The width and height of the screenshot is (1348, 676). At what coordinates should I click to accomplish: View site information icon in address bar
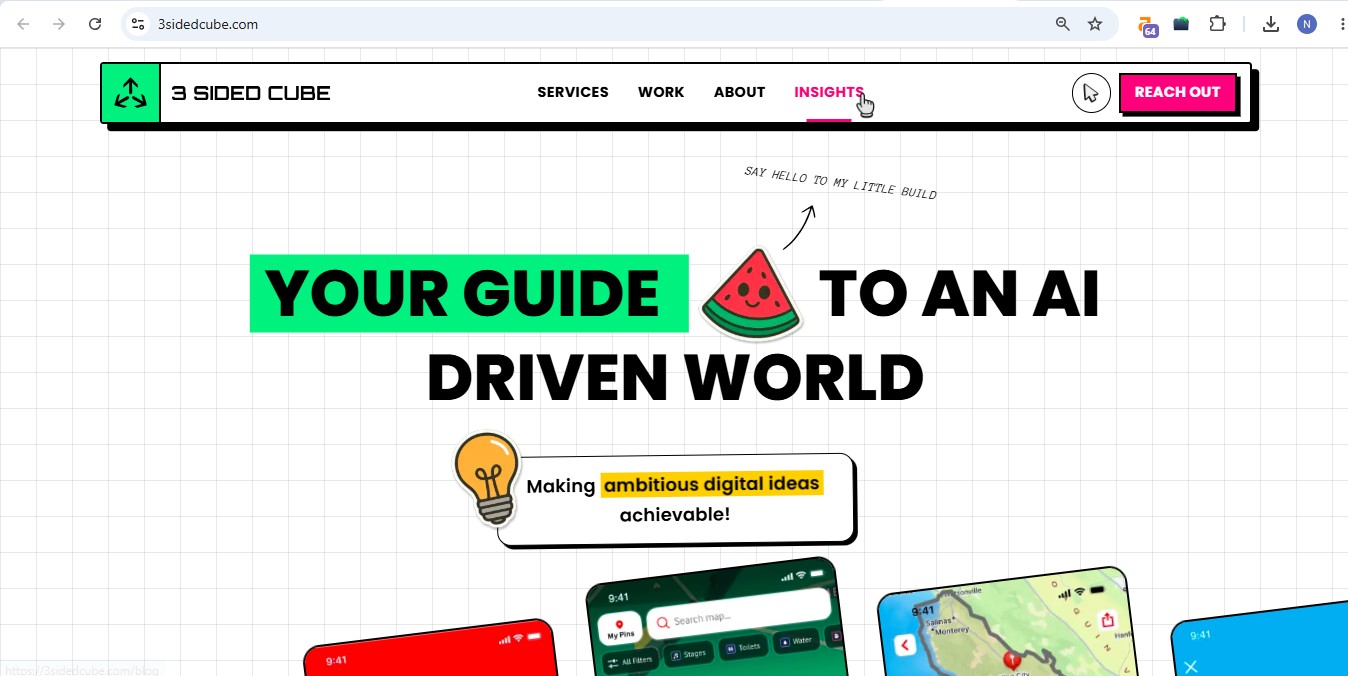pos(138,24)
